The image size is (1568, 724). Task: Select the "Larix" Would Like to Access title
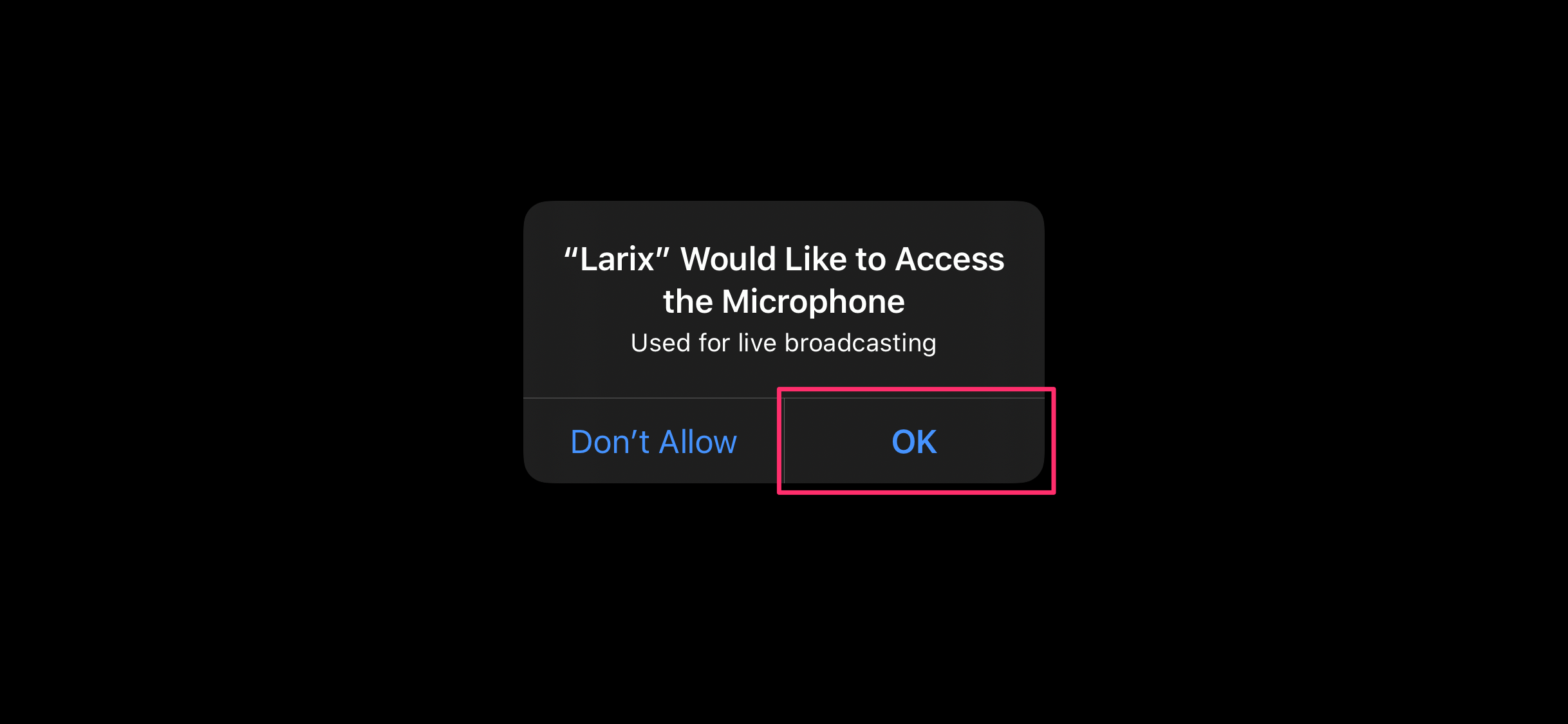coord(783,259)
